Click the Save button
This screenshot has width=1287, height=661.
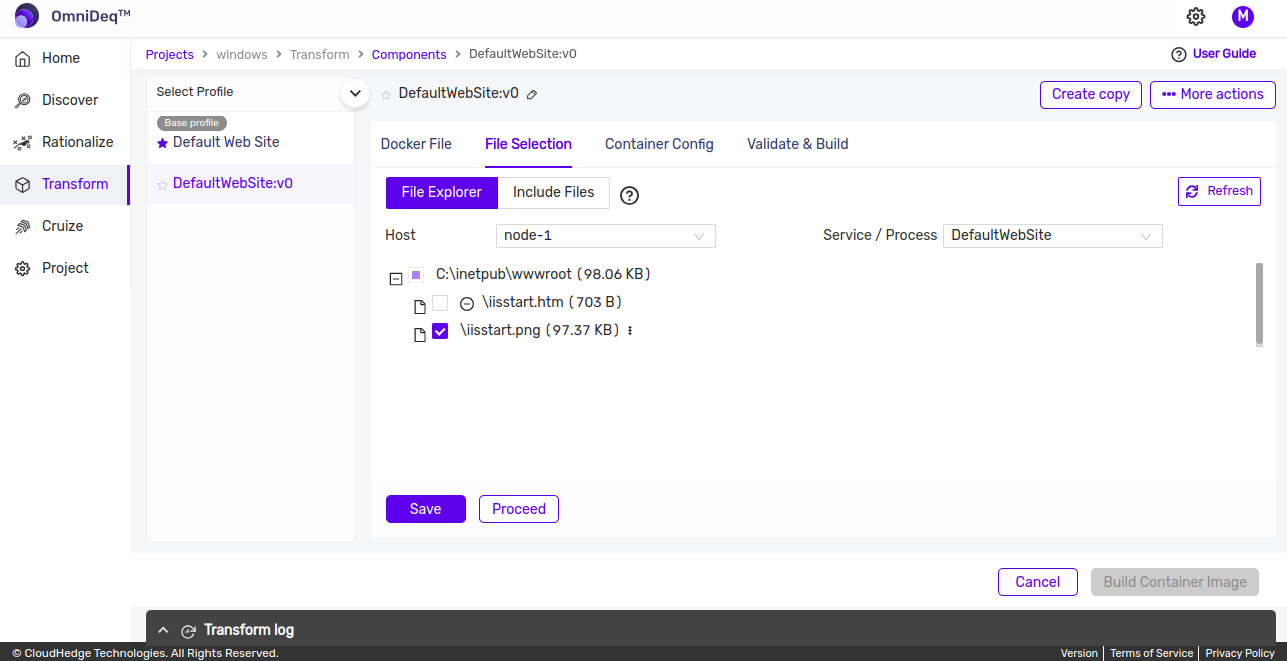425,509
